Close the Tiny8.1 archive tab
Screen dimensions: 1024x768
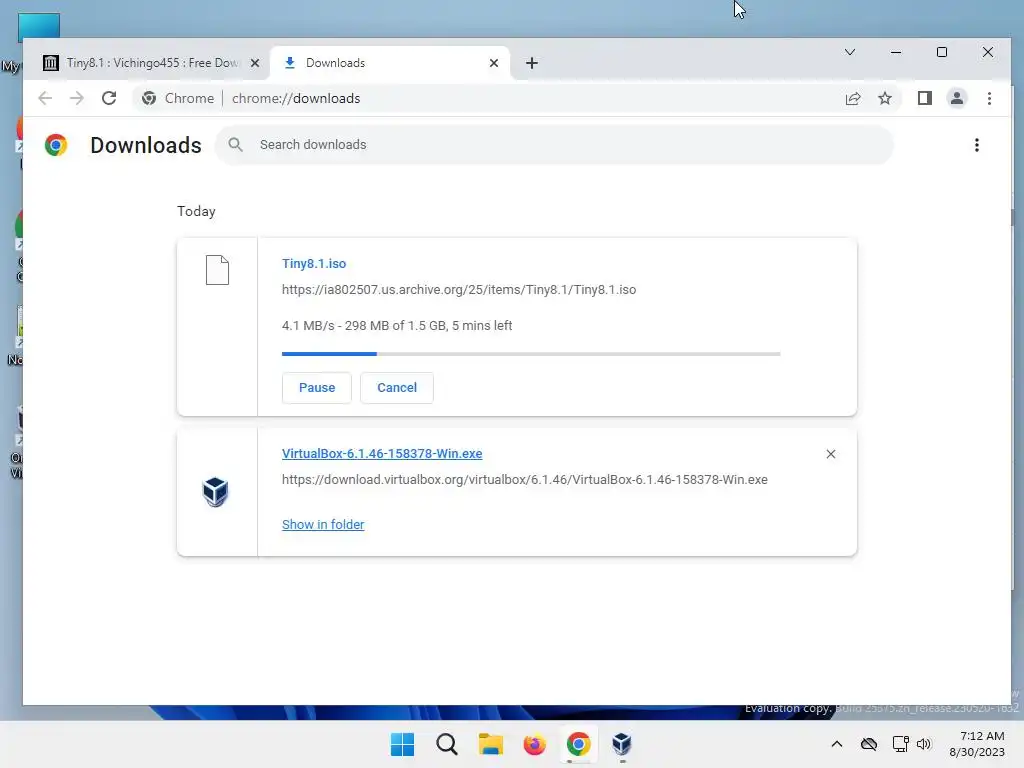tap(255, 63)
